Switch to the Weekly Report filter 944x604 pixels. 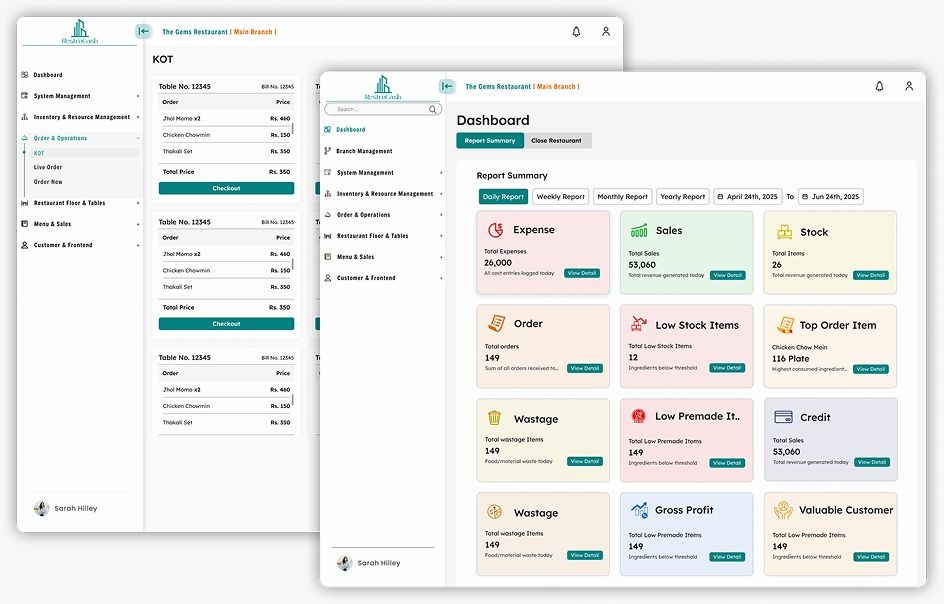click(x=560, y=197)
